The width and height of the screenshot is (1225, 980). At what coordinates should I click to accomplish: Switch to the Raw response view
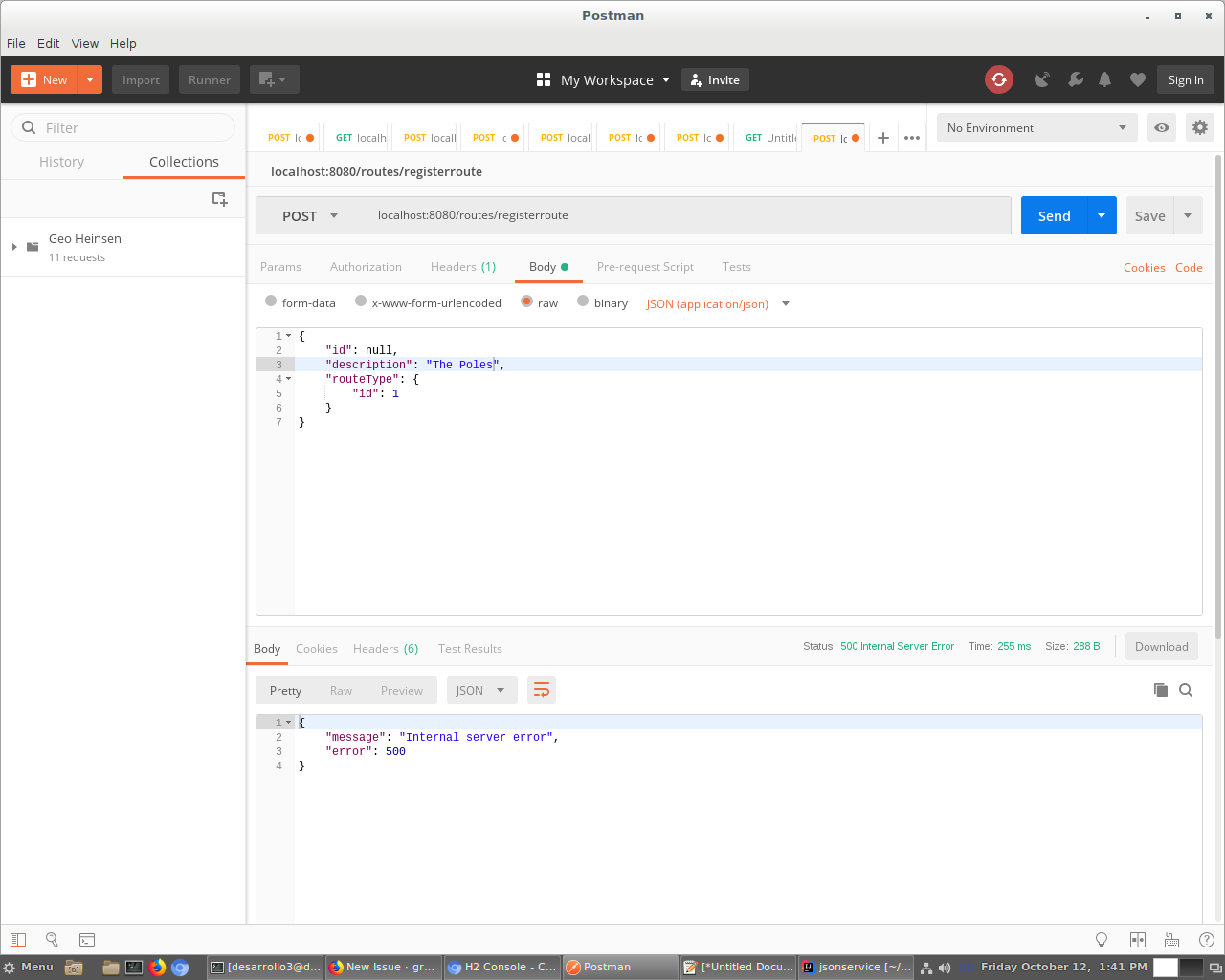click(x=341, y=690)
